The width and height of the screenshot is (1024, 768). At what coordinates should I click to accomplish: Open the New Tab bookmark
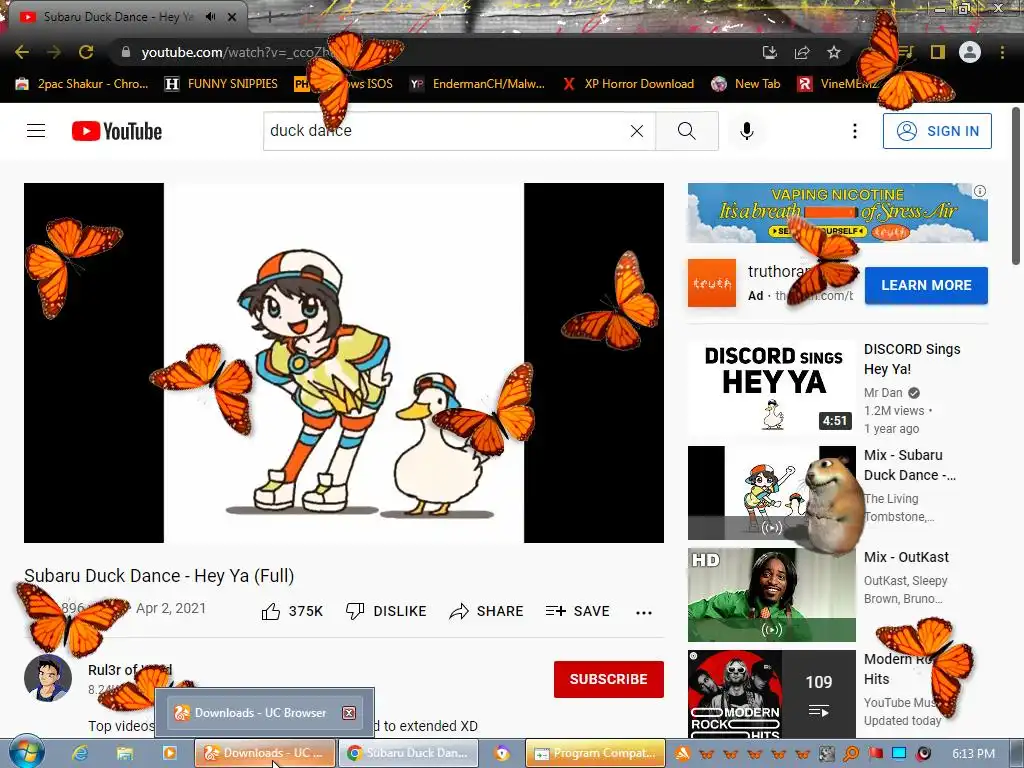(x=746, y=84)
